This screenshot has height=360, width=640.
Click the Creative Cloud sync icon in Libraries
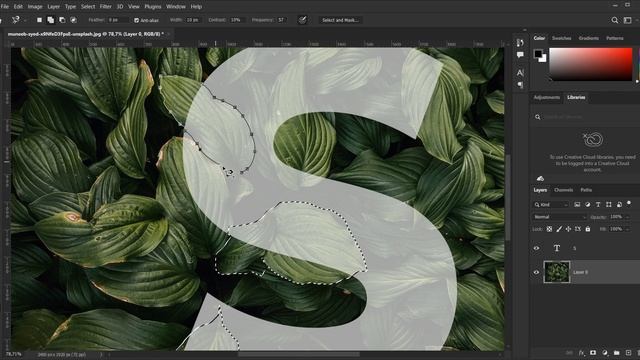pos(540,178)
